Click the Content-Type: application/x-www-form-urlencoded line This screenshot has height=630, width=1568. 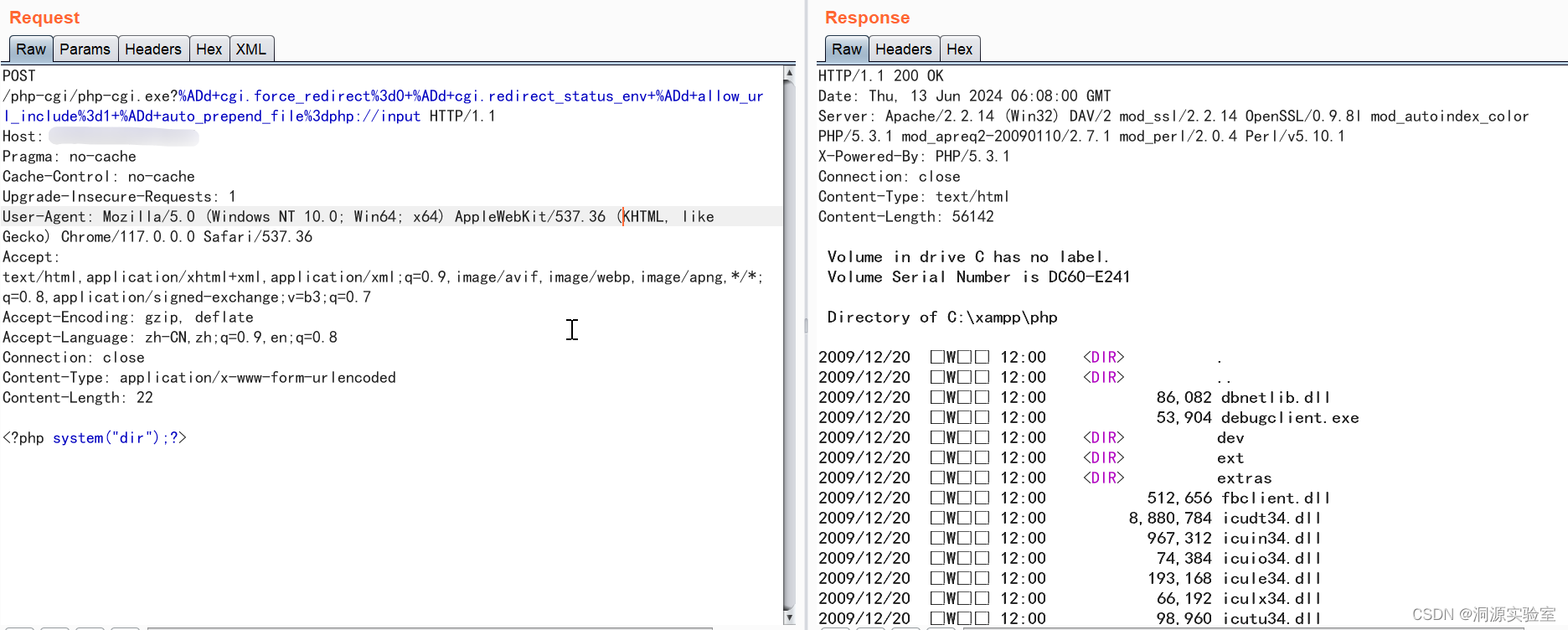(x=199, y=378)
